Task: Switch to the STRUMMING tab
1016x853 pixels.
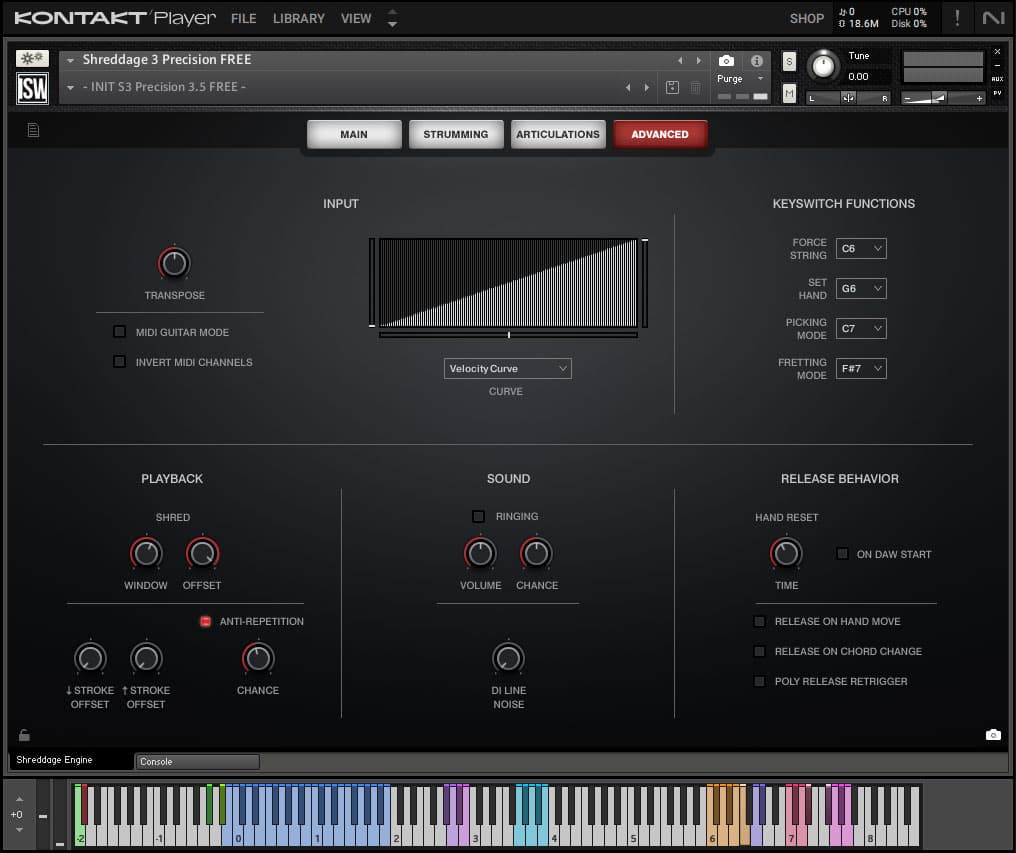Action: tap(456, 134)
